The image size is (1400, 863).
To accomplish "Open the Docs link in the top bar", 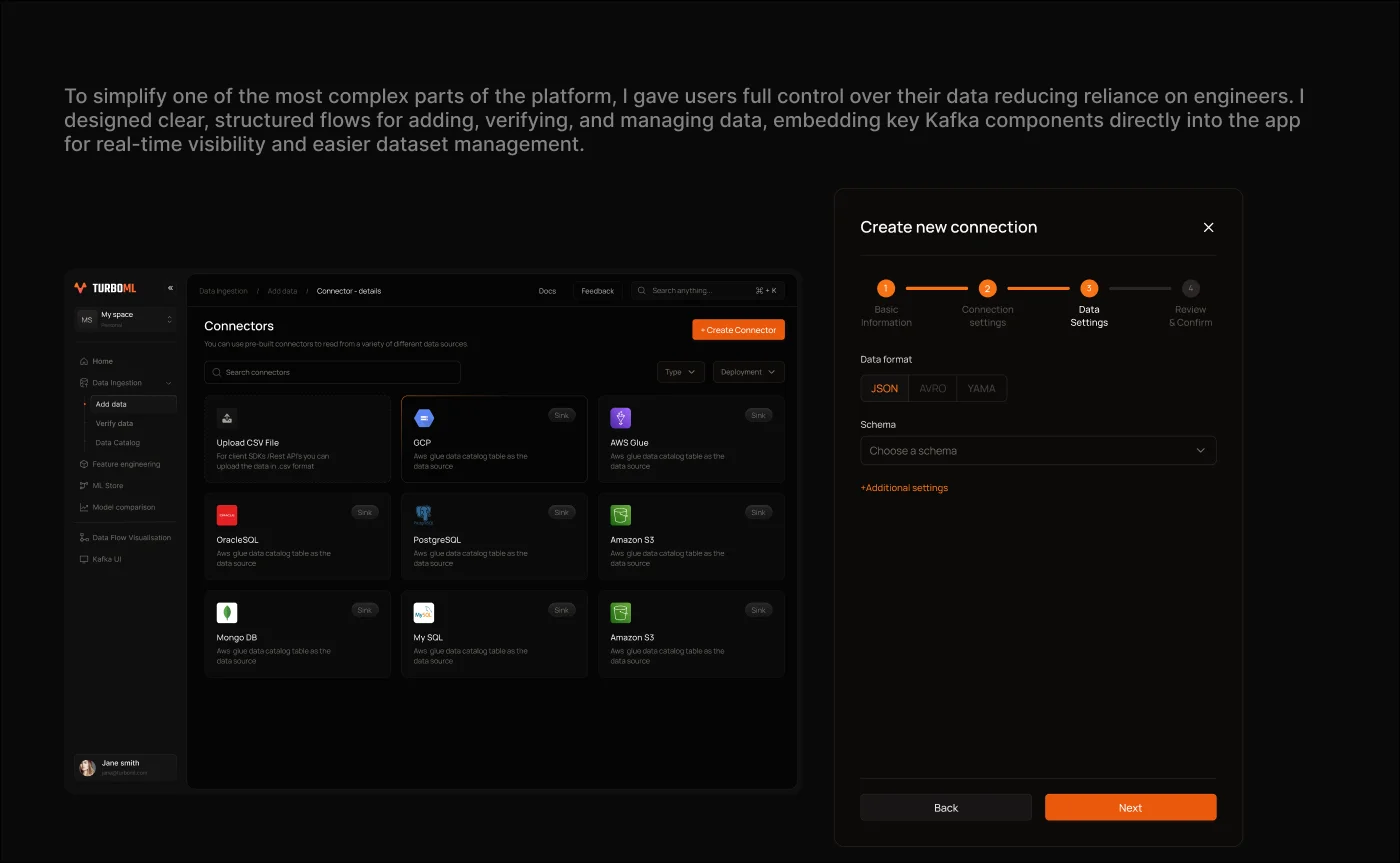I will click(547, 291).
